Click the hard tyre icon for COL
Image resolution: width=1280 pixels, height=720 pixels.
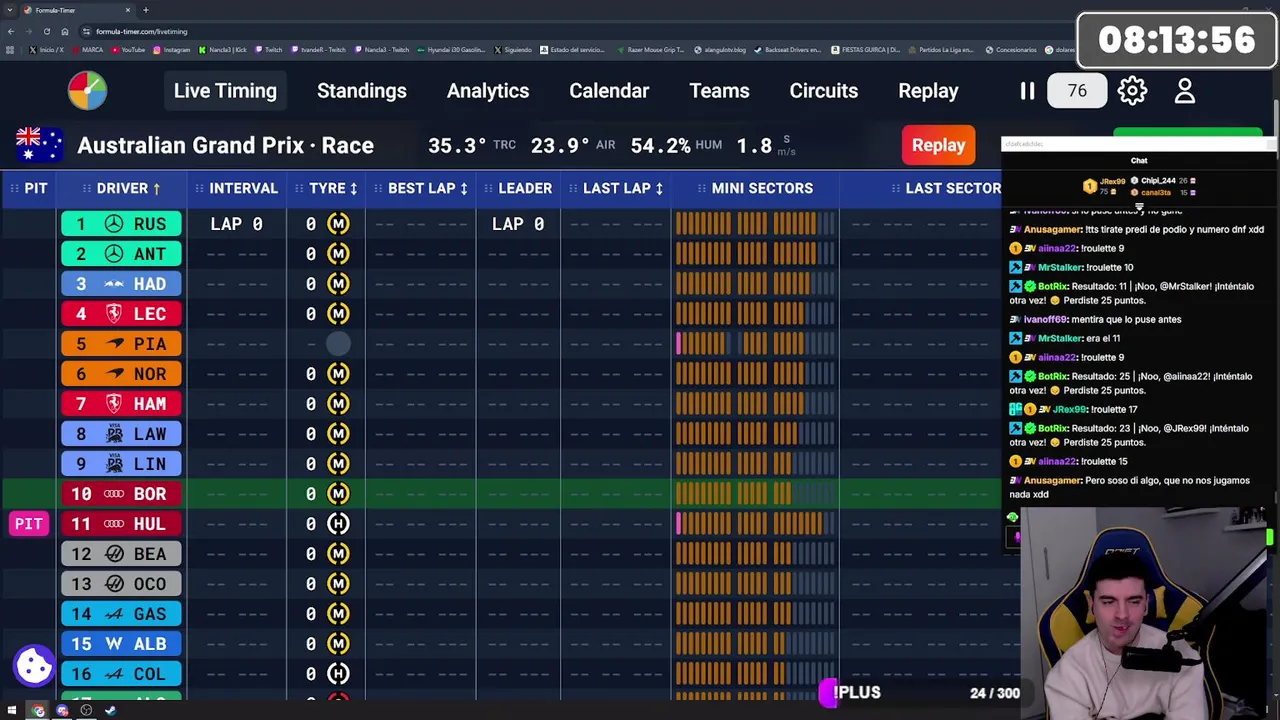(x=338, y=674)
